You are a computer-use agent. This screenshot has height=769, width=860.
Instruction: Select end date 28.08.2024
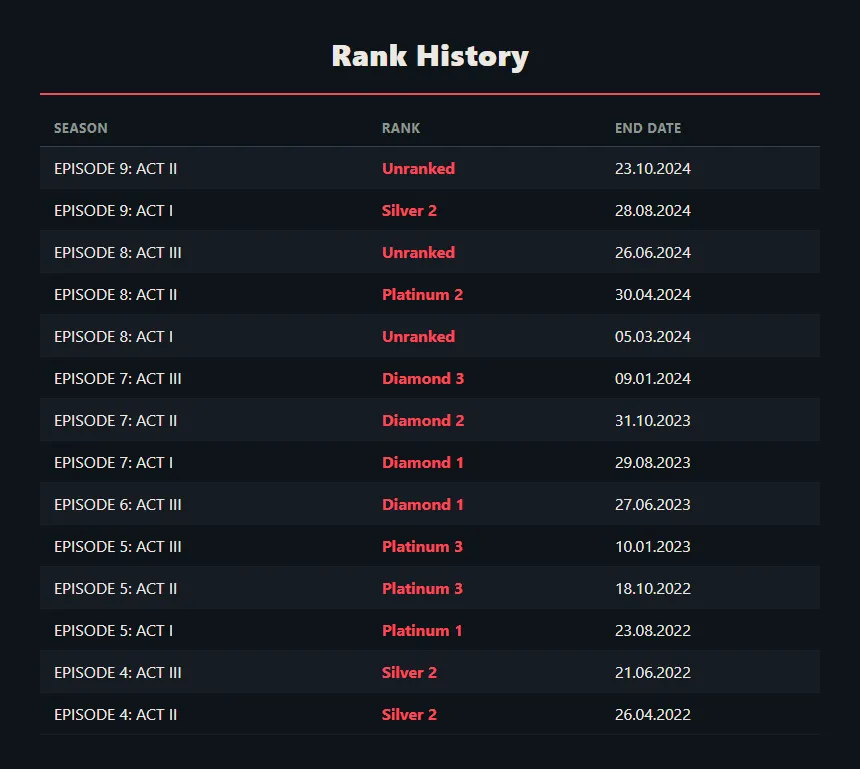click(x=653, y=211)
